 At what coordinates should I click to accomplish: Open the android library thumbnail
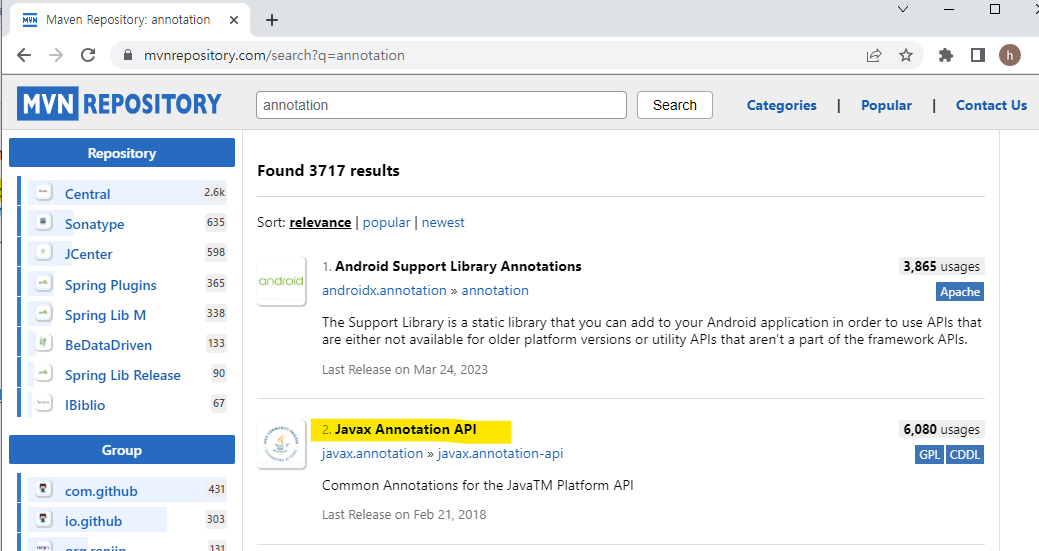pyautogui.click(x=282, y=281)
